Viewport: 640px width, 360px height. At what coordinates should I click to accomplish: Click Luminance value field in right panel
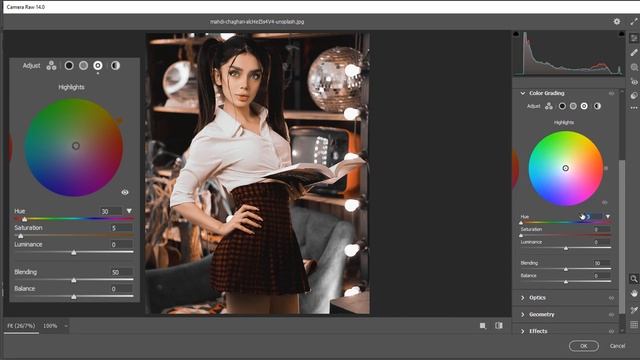click(x=601, y=242)
